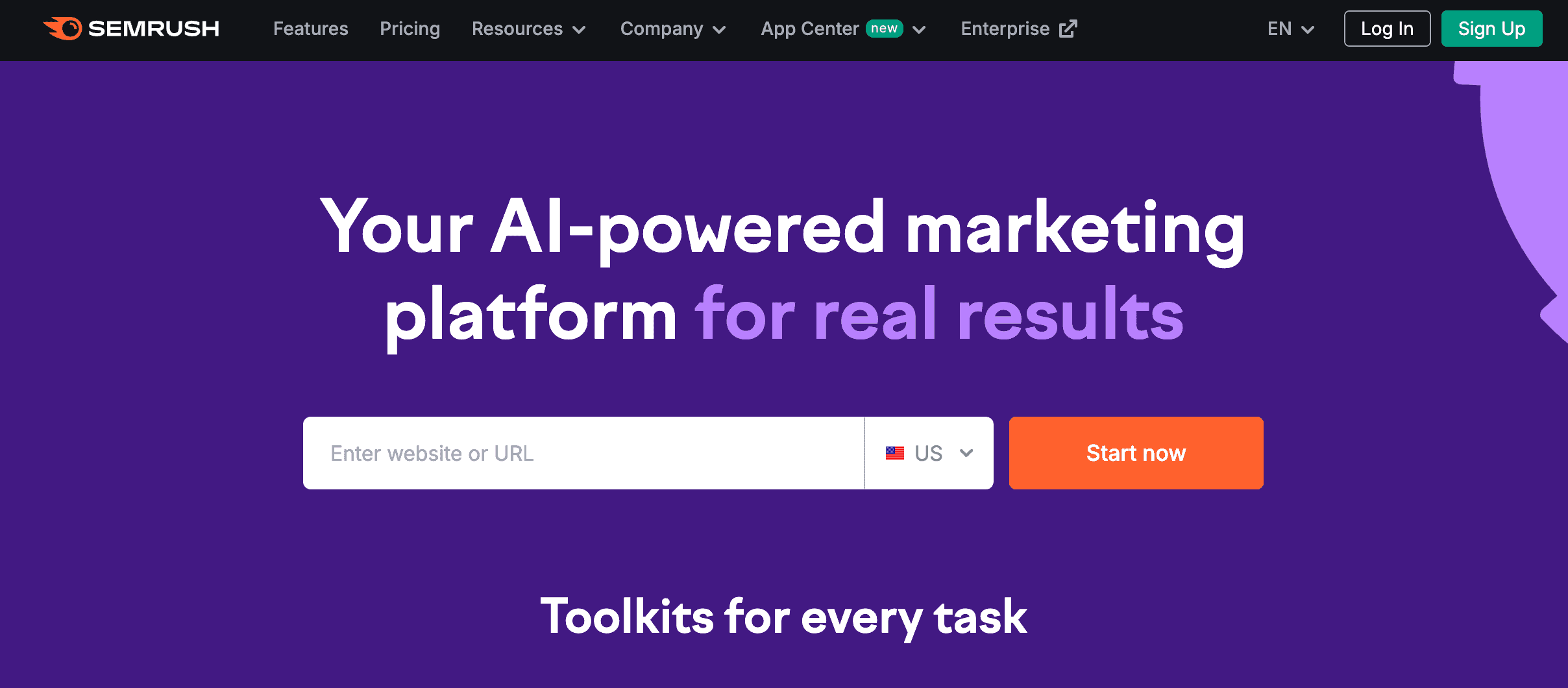Click the chevron beside the EN language selector
This screenshot has height=688, width=1568.
(x=1307, y=29)
